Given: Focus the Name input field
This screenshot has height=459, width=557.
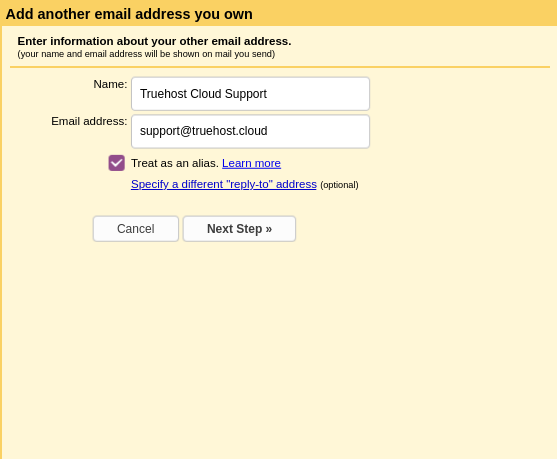Looking at the screenshot, I should (x=250, y=94).
